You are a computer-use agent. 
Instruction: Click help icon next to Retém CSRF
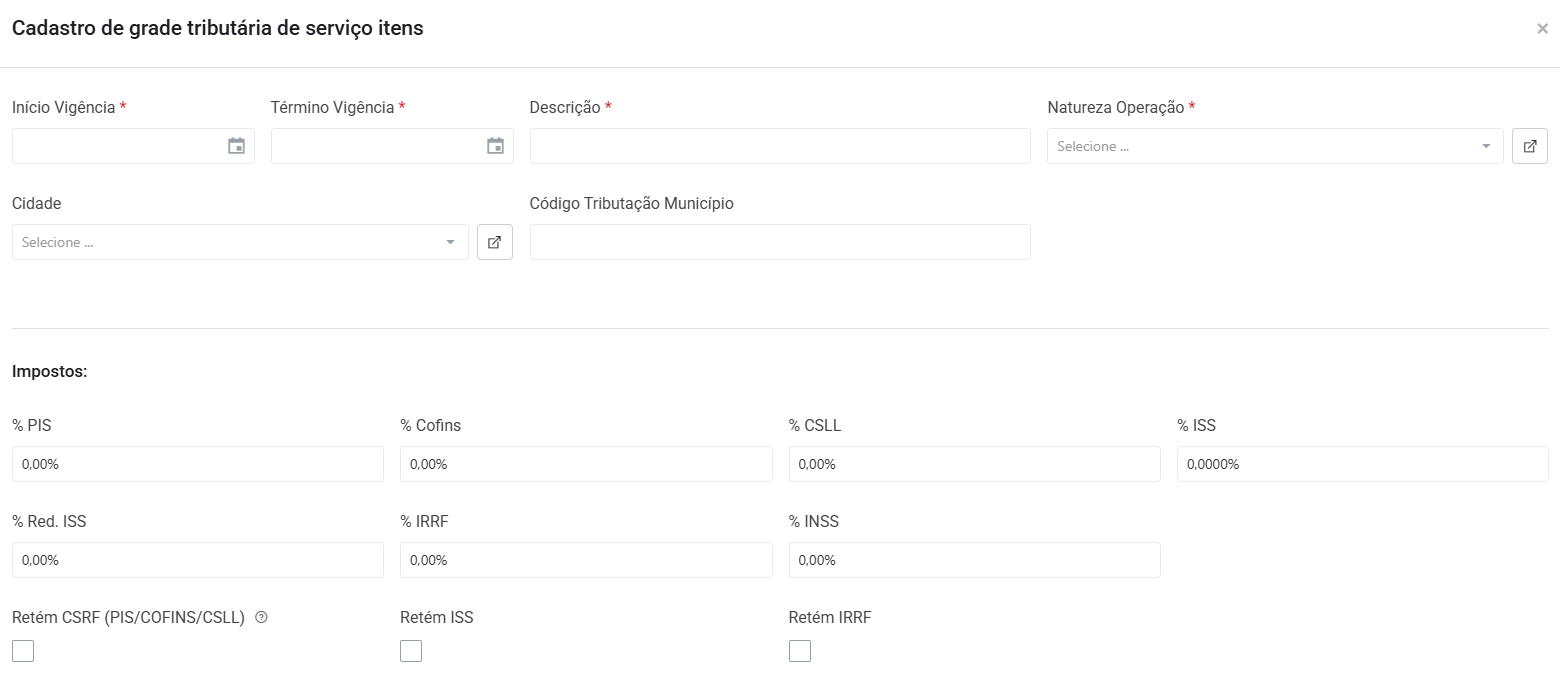pyautogui.click(x=261, y=618)
